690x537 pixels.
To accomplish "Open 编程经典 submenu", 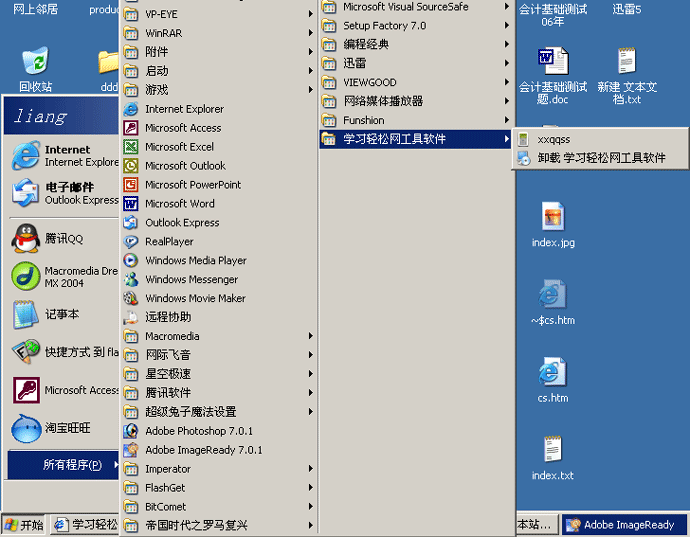I will [x=416, y=44].
